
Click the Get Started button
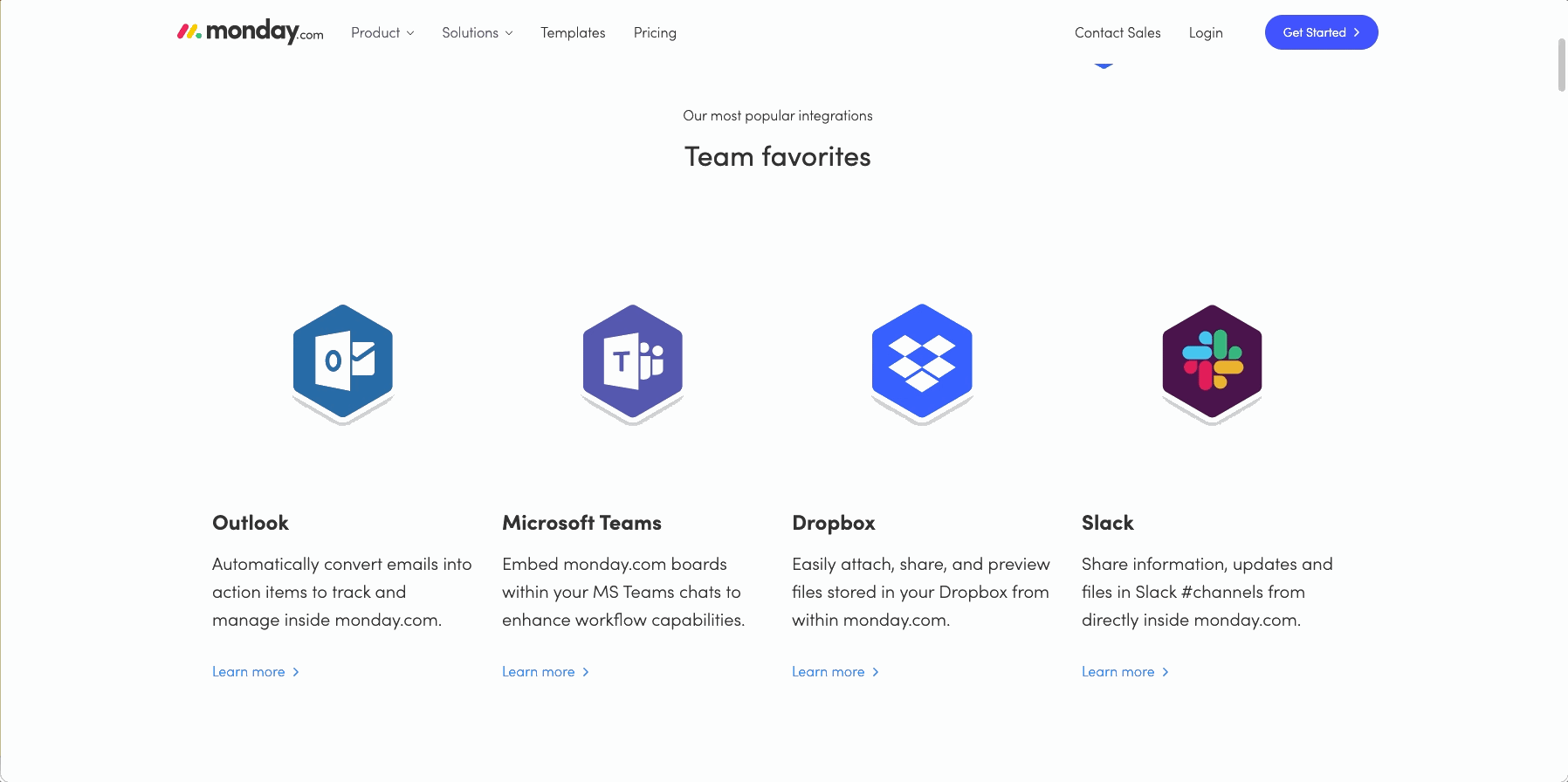1322,32
